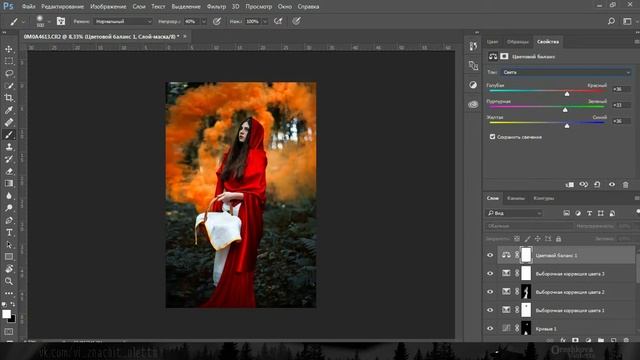Select the Blur tool
Viewport: 640px width, 360px height.
9,196
